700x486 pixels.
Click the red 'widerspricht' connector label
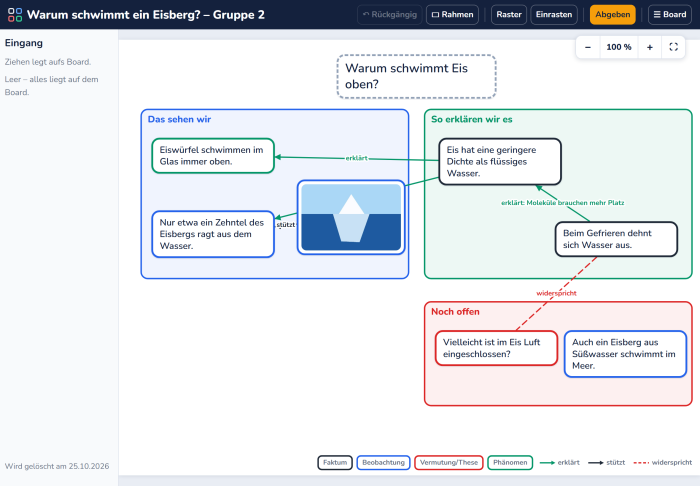556,293
